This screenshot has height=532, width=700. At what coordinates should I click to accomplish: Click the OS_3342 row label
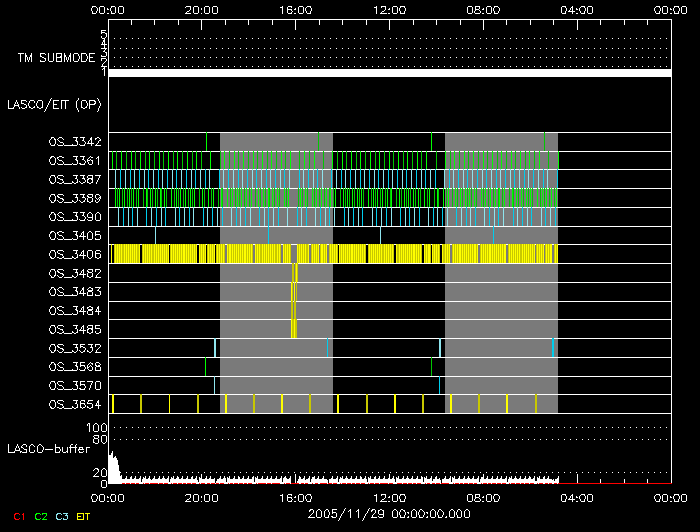[74, 142]
